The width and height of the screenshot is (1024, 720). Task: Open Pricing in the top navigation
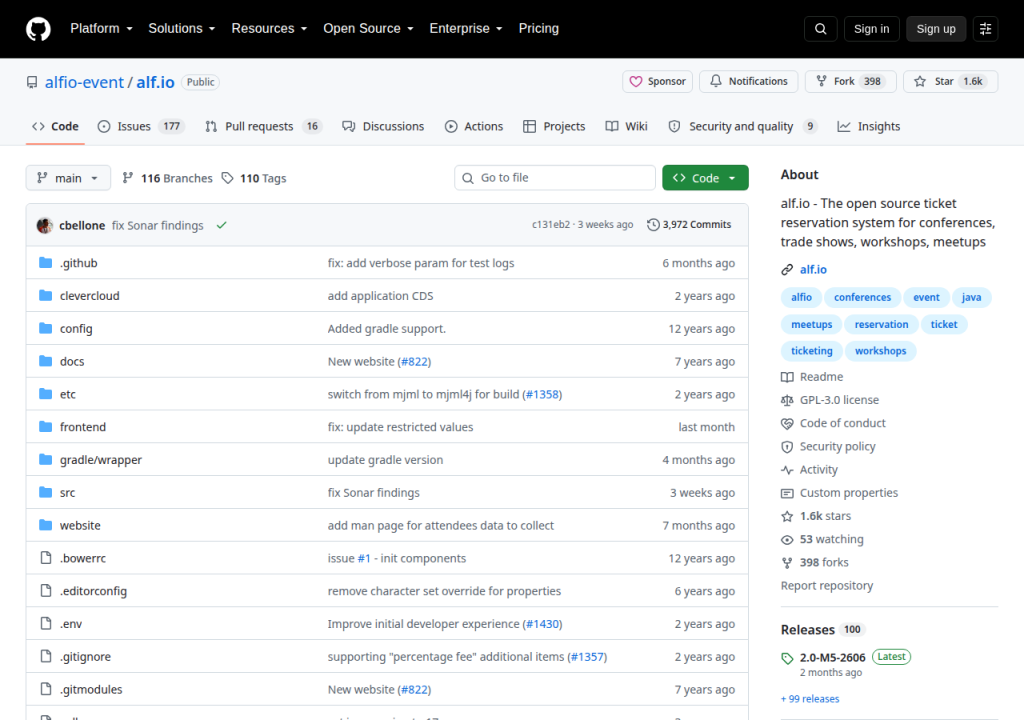[539, 29]
